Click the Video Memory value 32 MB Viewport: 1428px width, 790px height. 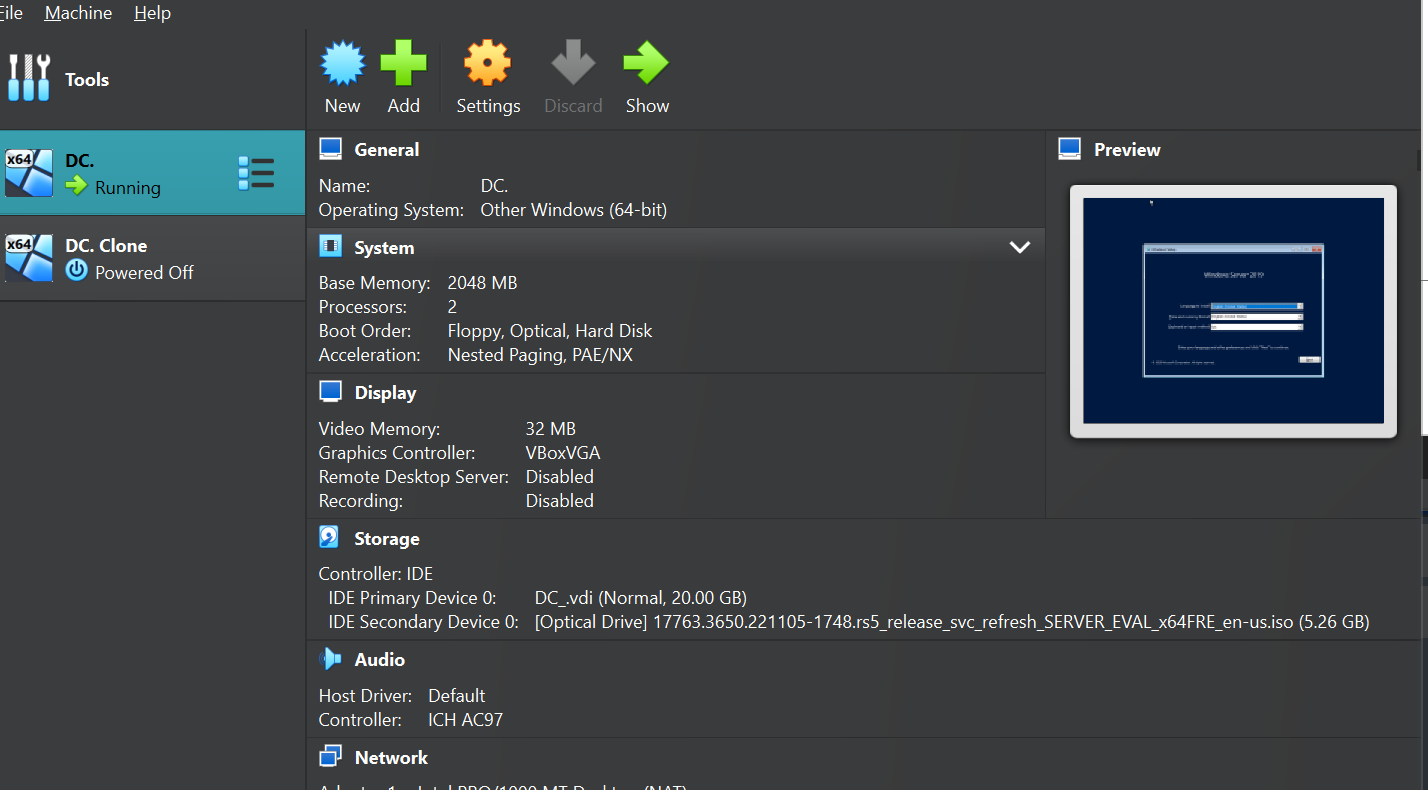(x=550, y=429)
